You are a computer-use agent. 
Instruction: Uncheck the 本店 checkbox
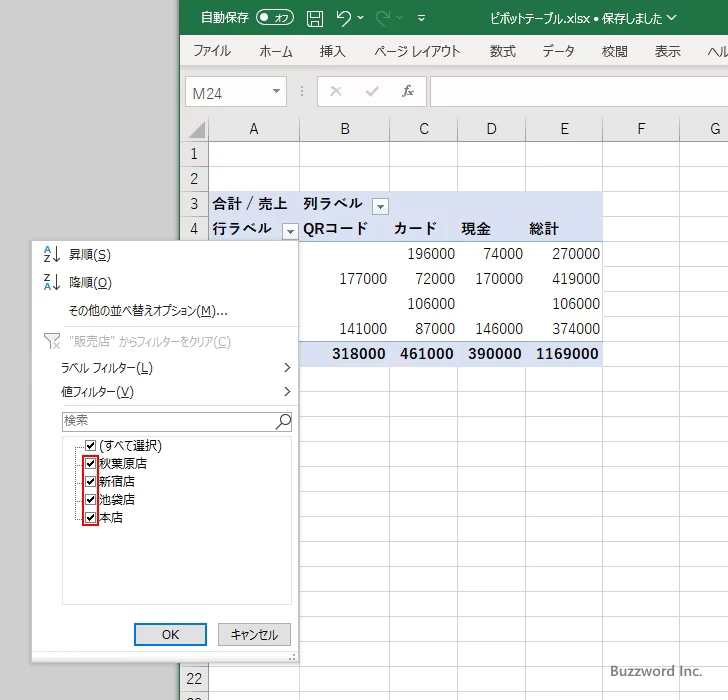(91, 517)
